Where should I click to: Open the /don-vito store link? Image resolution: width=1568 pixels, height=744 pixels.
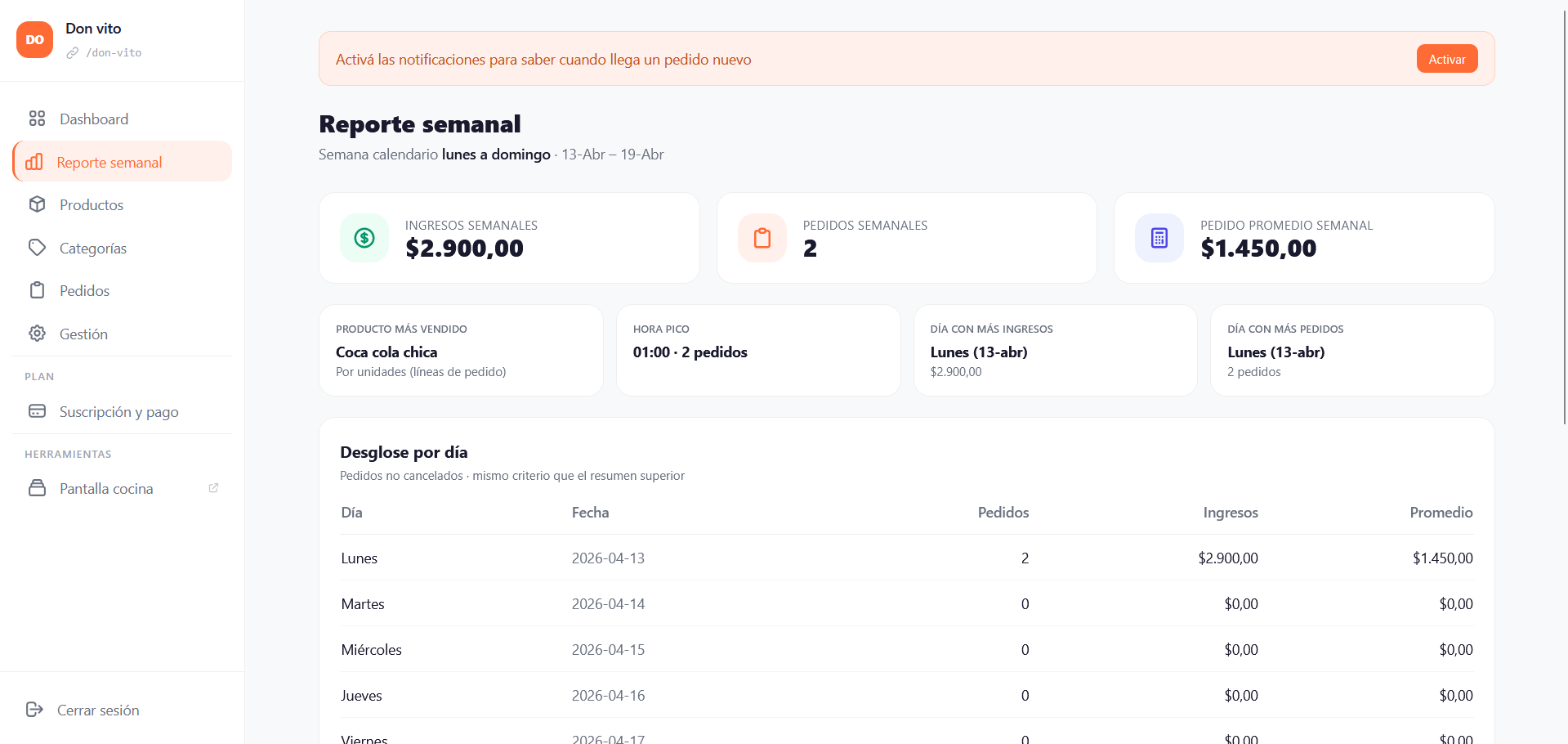[x=114, y=52]
